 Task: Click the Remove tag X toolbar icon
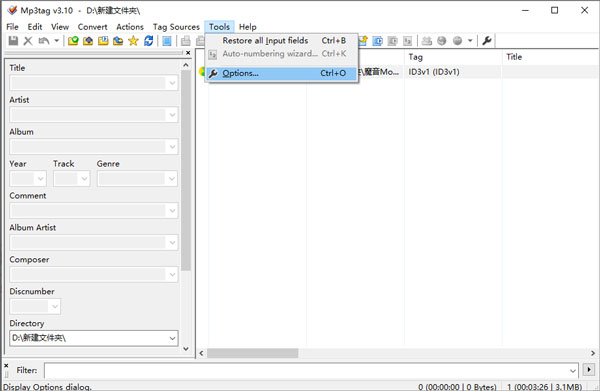28,41
